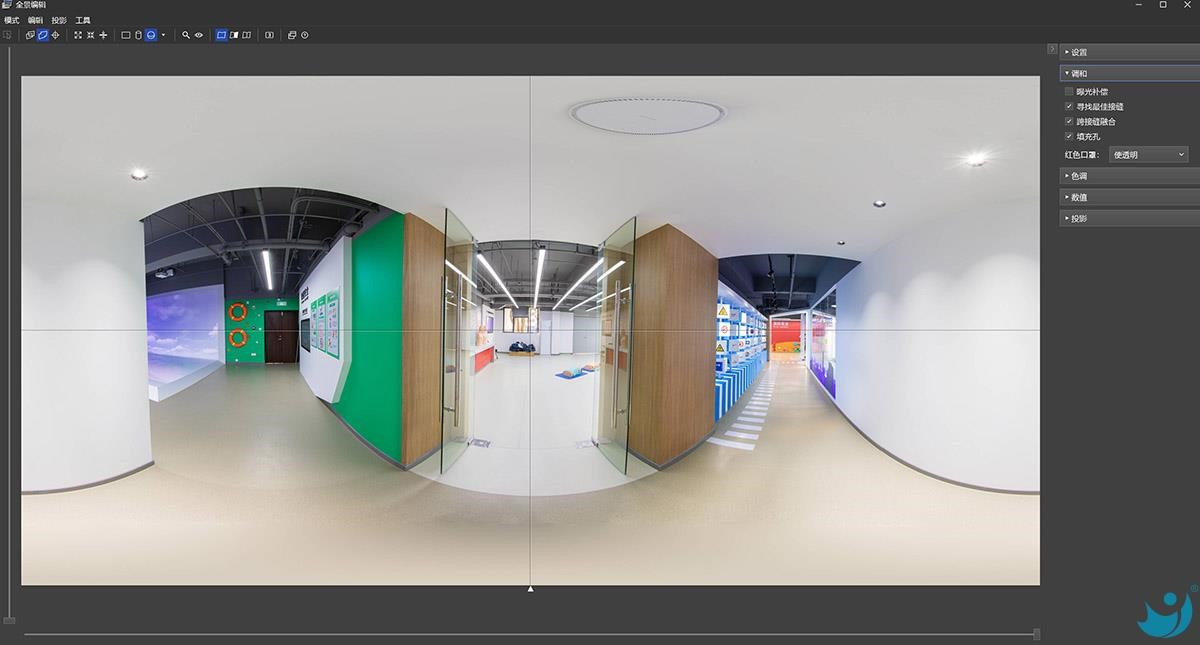The image size is (1200, 645).
Task: Click the eye preview icon in toolbar
Action: coord(199,35)
